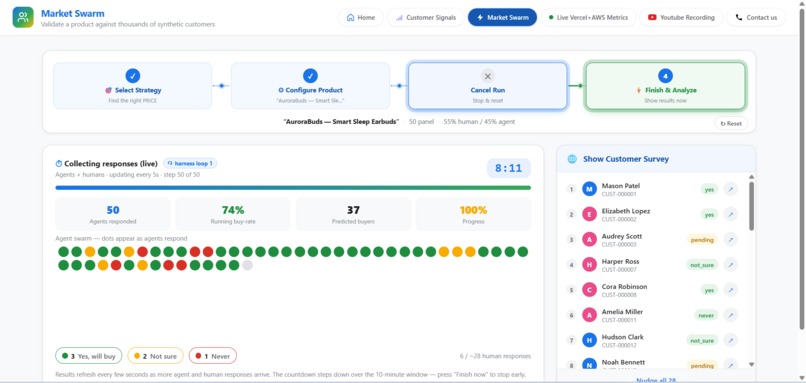Click the survey list scrollbar thumb
Viewport: 806px width, 383px height.
(x=751, y=206)
